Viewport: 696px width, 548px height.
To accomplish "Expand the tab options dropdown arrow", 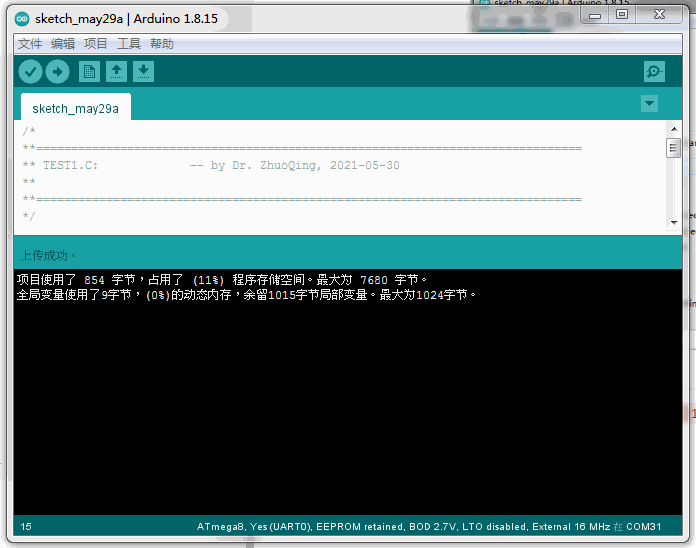I will coord(649,103).
